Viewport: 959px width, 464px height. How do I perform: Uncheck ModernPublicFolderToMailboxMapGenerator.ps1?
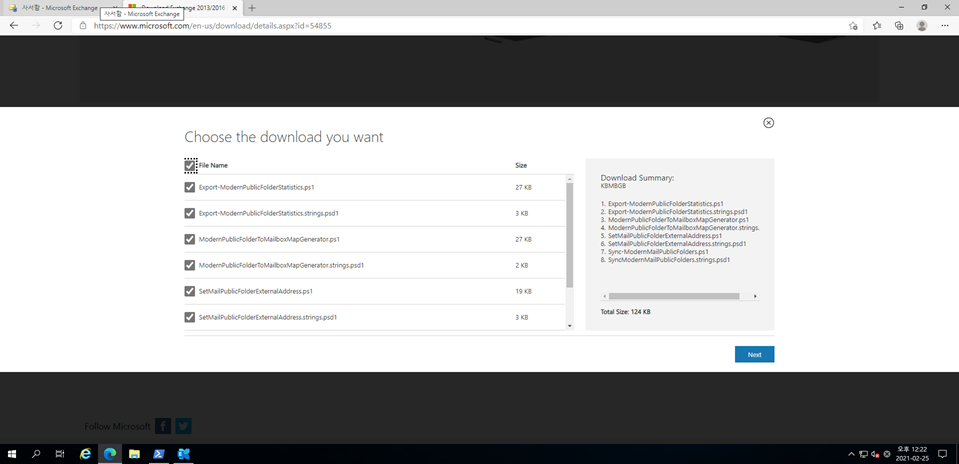click(x=190, y=239)
